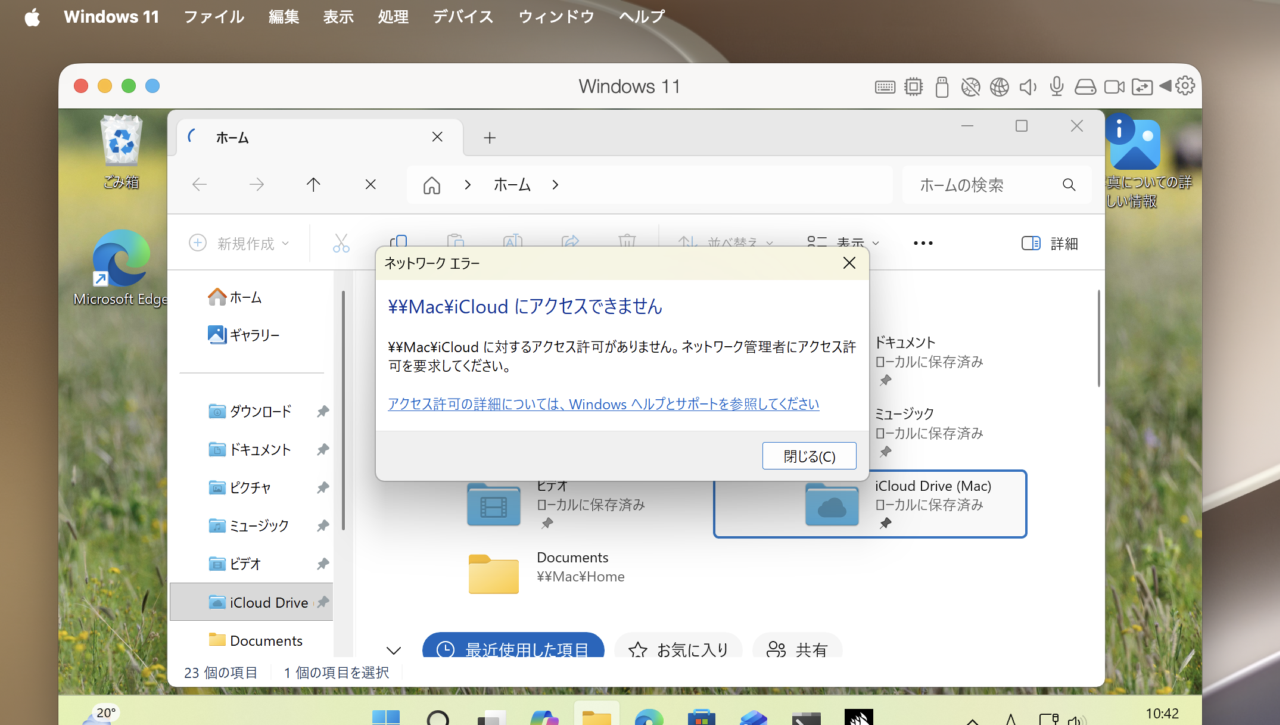1280x725 pixels.
Task: Add a new Explorer tab with plus
Action: [x=489, y=138]
